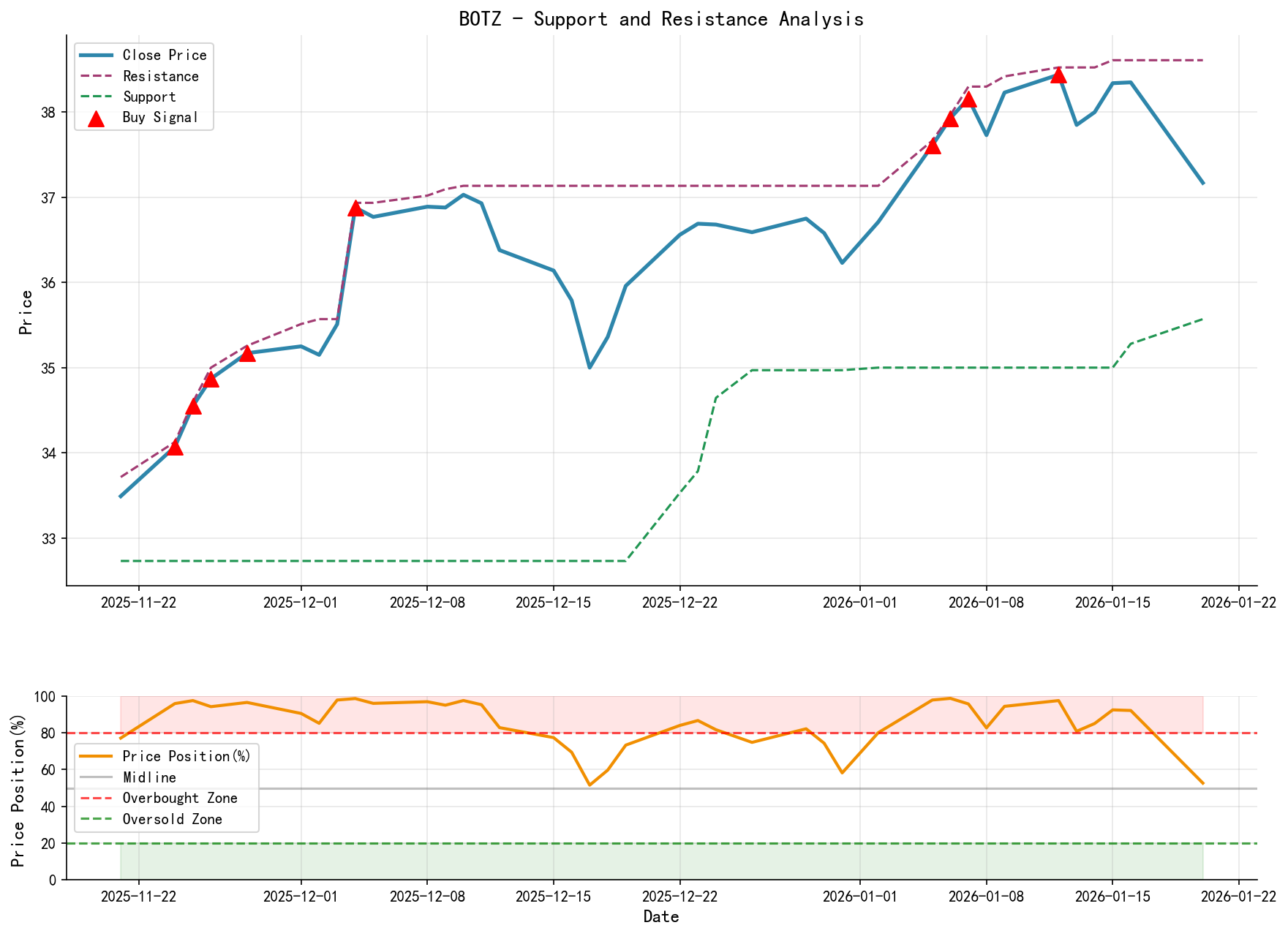Expand the Price Position legend panel
1288x936 pixels.
coord(165,788)
